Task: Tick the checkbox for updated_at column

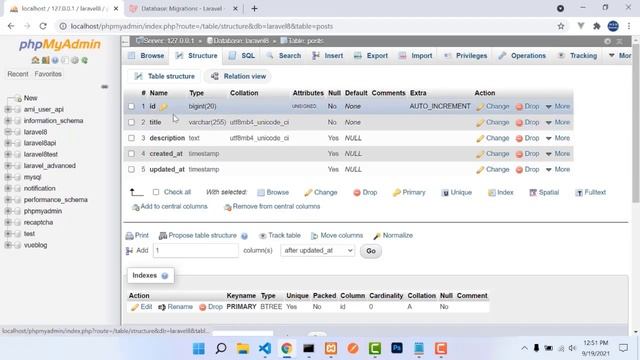Action: 131,169
